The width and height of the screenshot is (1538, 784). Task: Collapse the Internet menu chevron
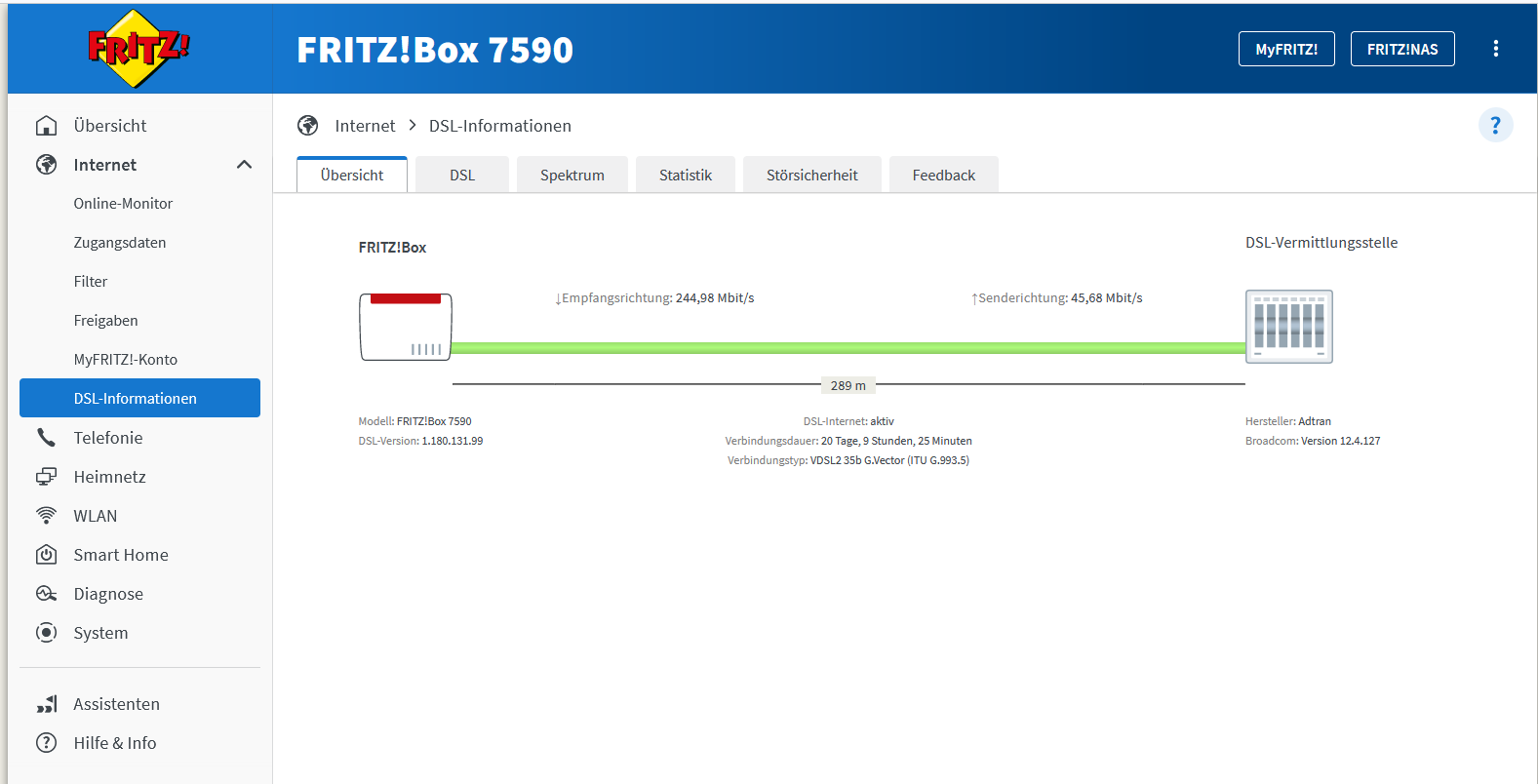coord(244,165)
